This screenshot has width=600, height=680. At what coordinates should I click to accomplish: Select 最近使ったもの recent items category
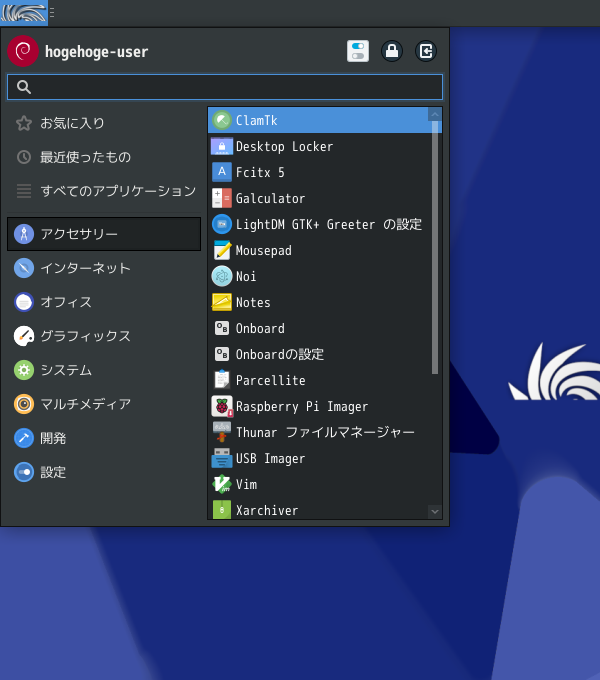pyautogui.click(x=104, y=157)
